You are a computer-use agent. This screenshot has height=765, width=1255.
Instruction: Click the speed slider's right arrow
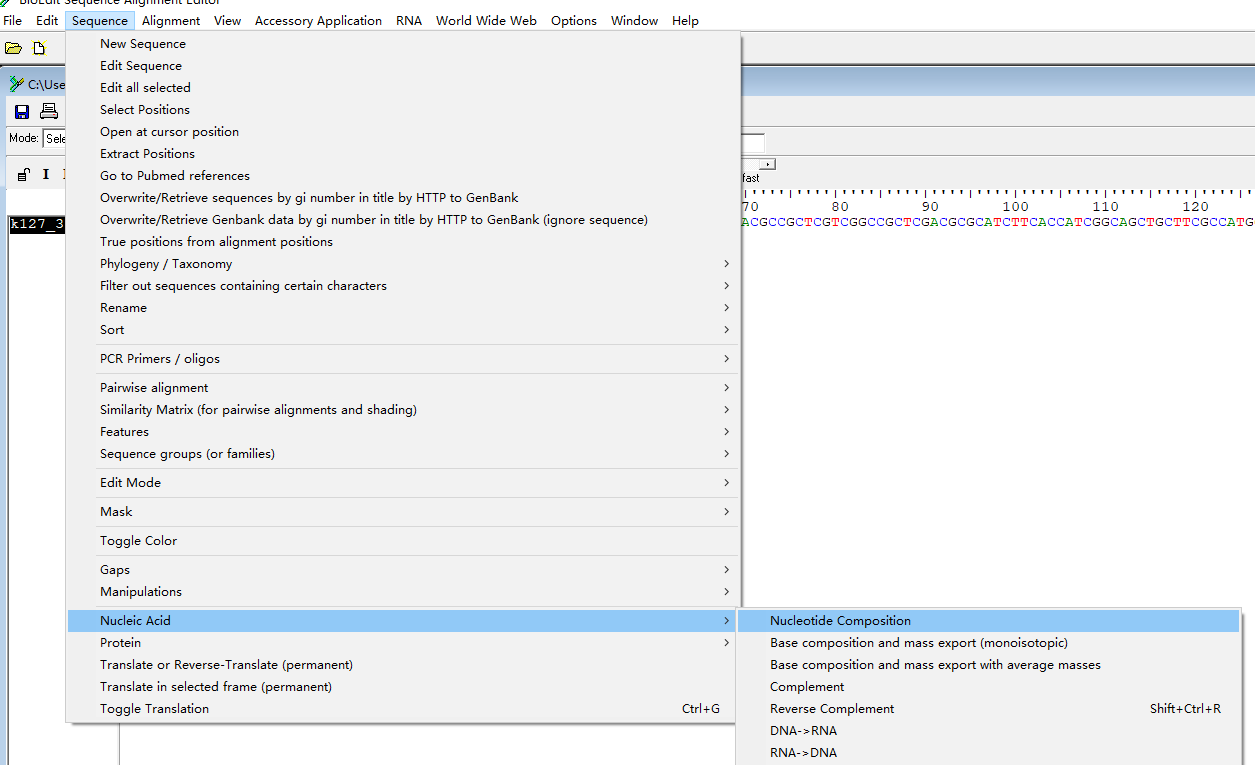click(x=768, y=163)
